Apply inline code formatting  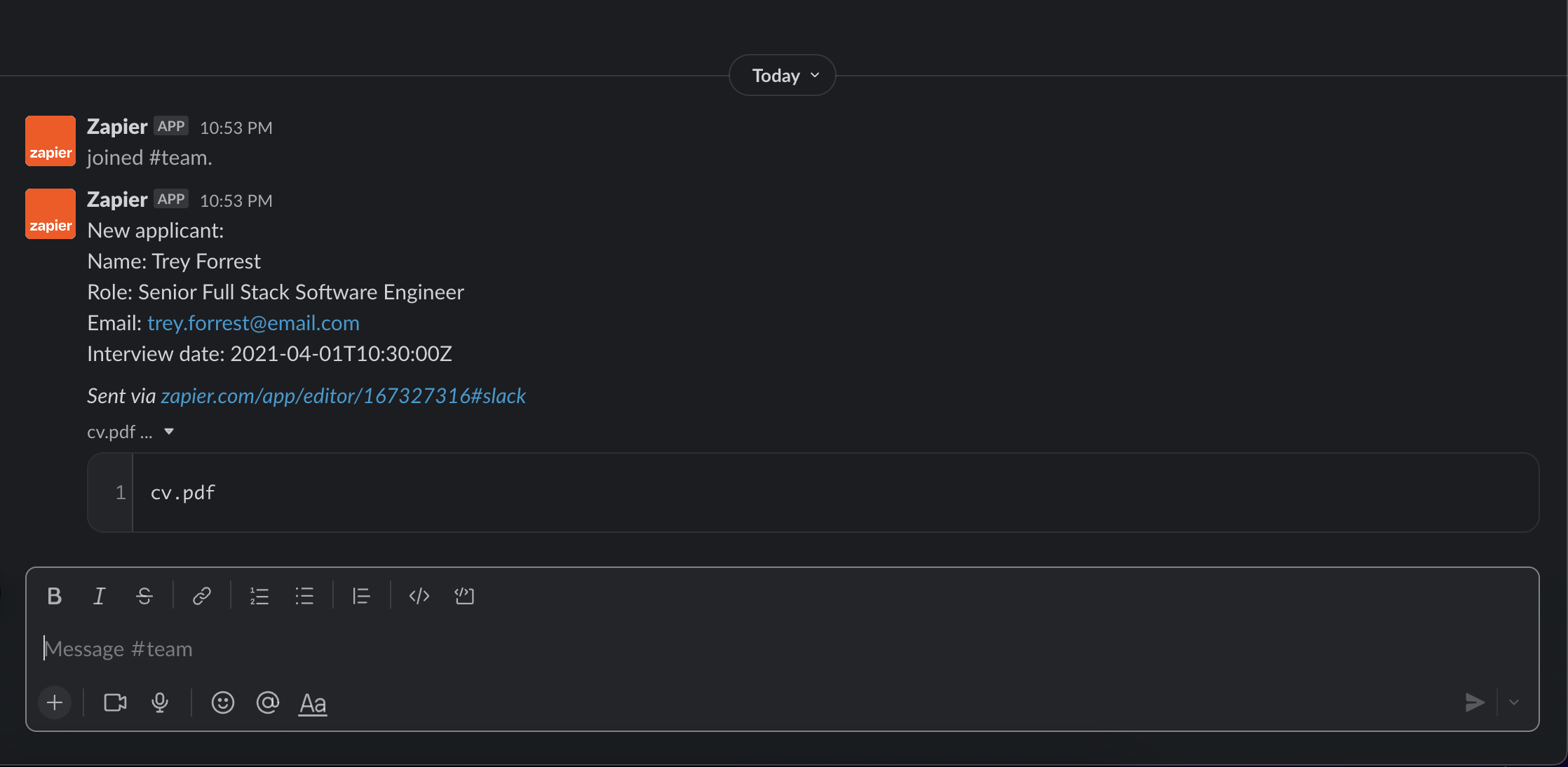coord(419,596)
